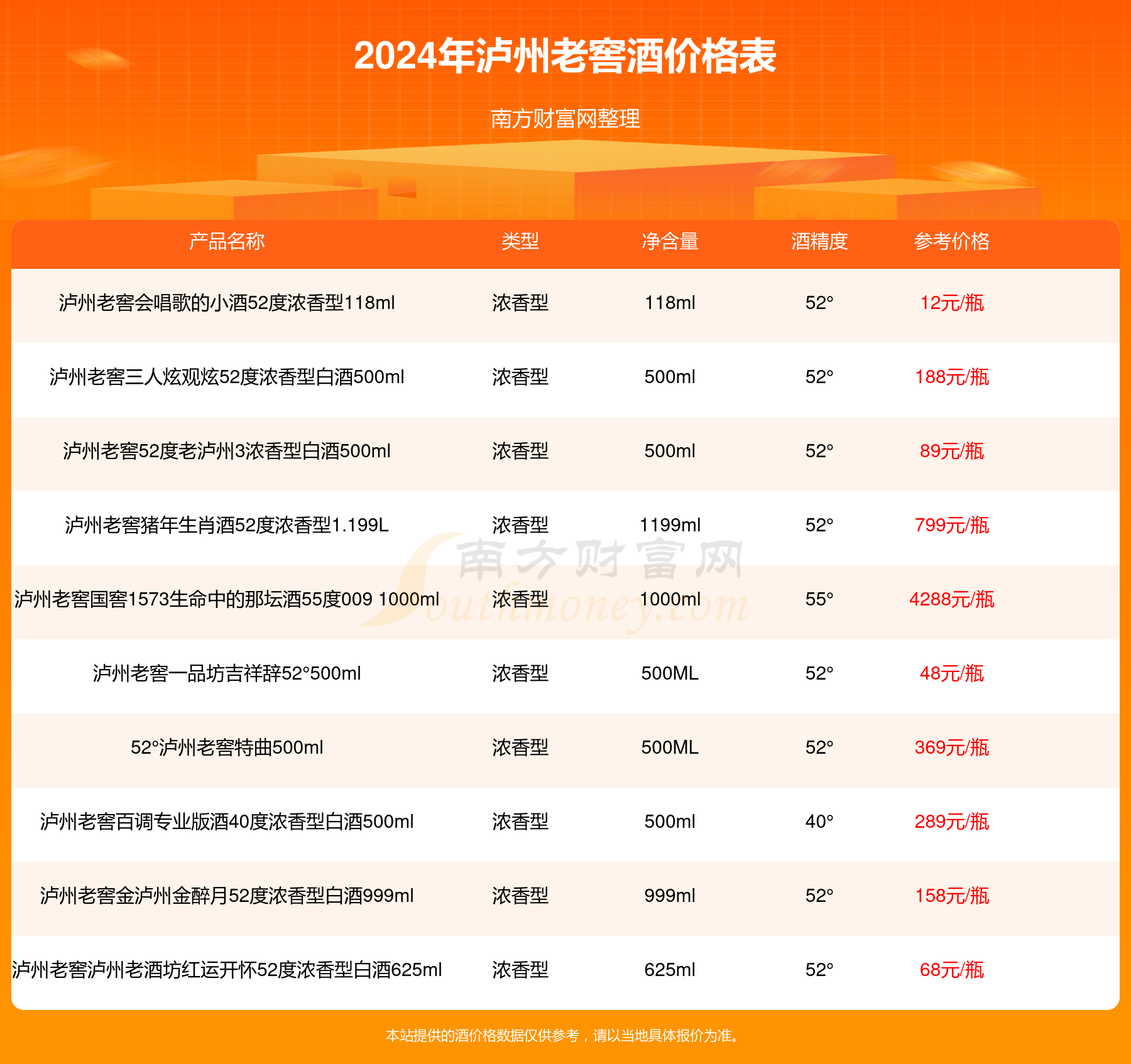Click the 4288元/瓶 price
Screen dimensions: 1131x1064
click(x=952, y=599)
